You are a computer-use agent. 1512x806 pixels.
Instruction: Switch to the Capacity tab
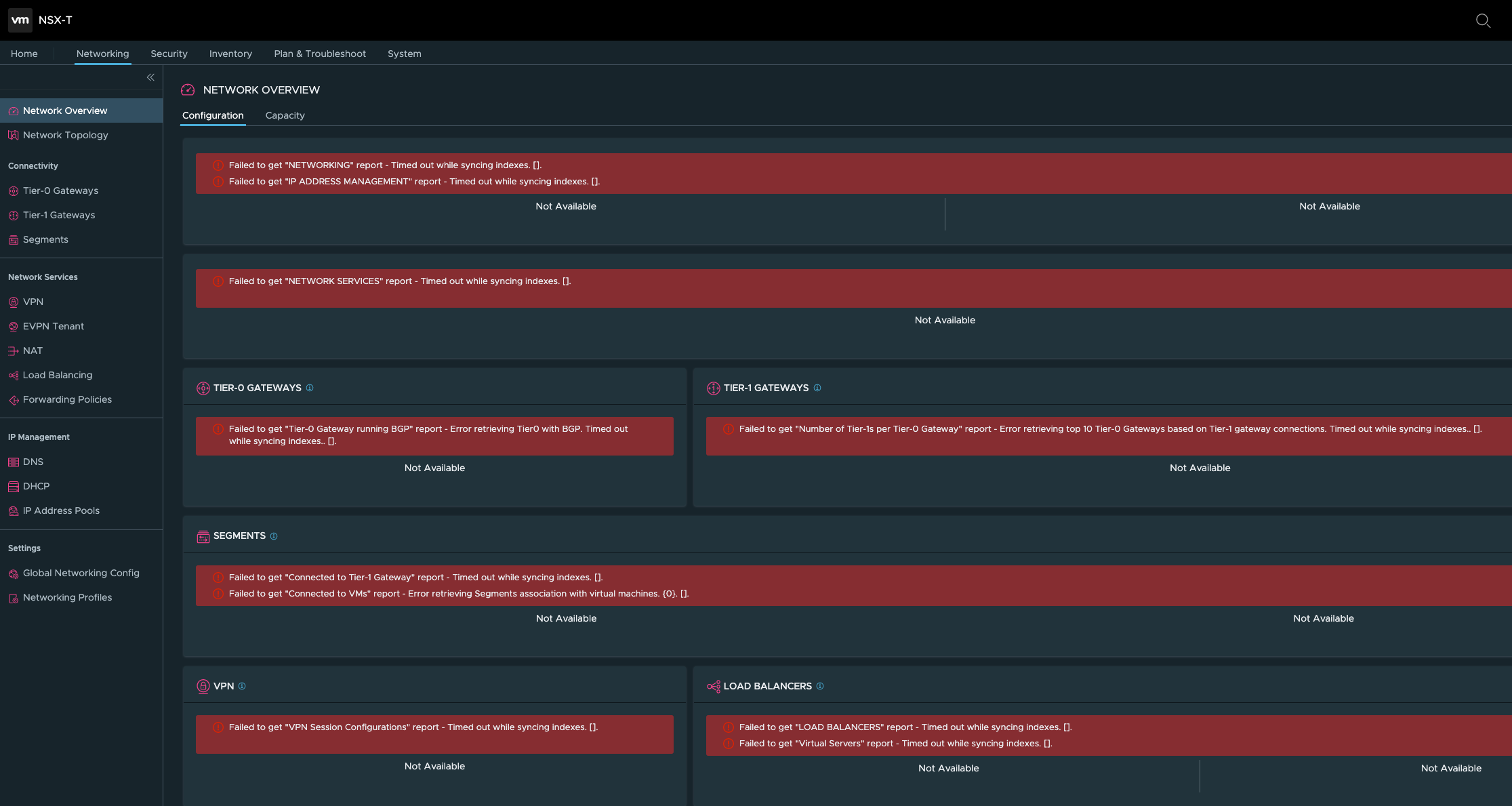point(285,115)
